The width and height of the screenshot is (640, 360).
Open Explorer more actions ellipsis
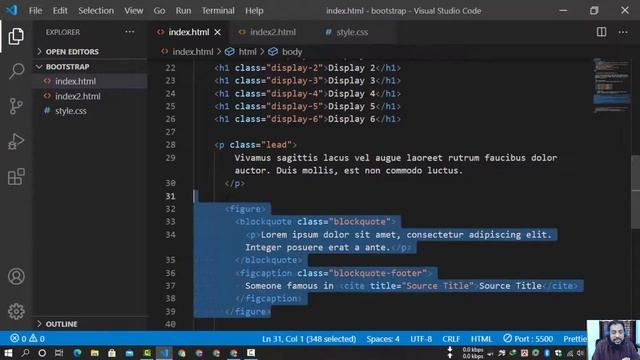tap(129, 32)
